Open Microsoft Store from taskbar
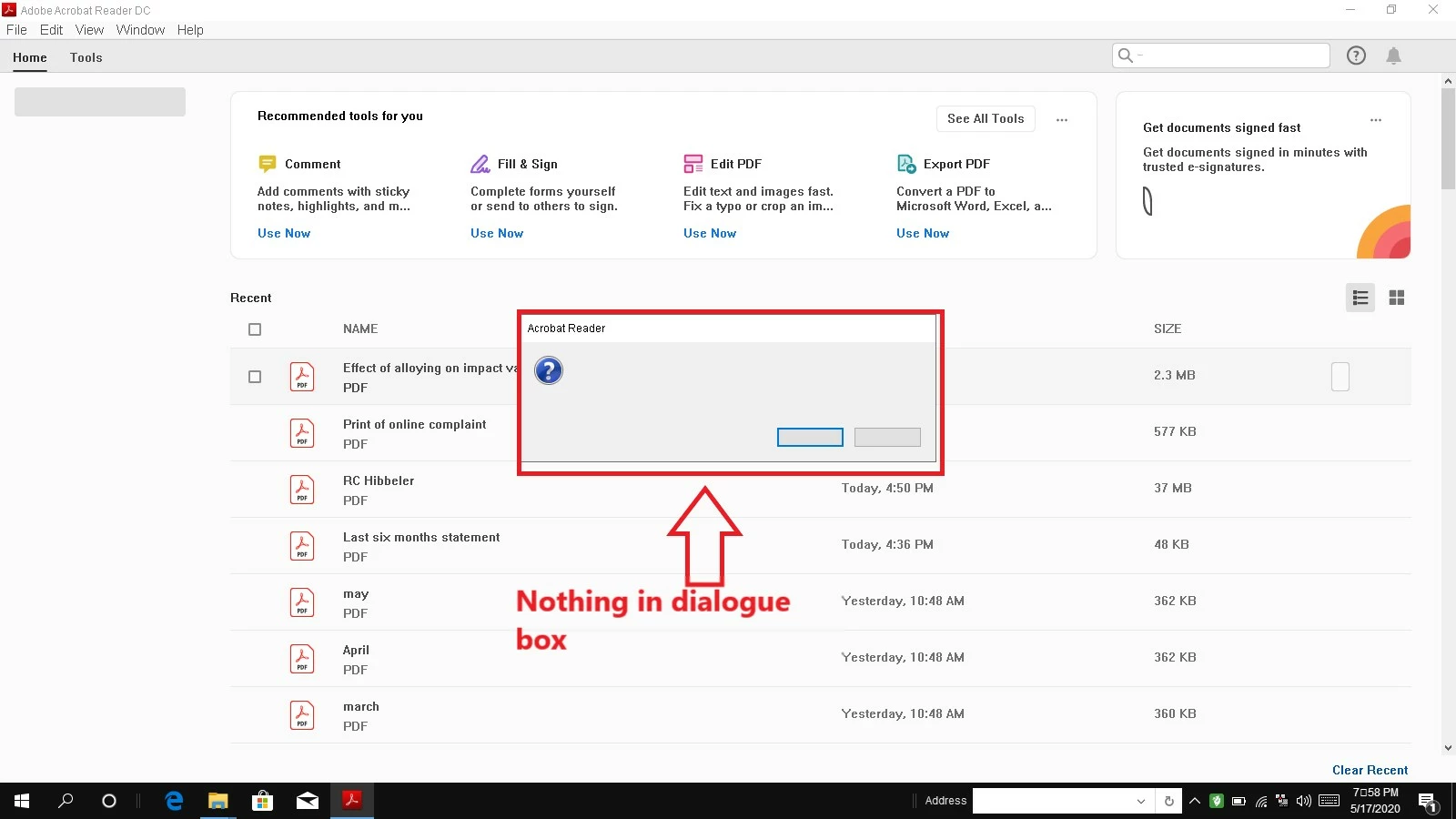This screenshot has height=819, width=1456. pos(262,801)
